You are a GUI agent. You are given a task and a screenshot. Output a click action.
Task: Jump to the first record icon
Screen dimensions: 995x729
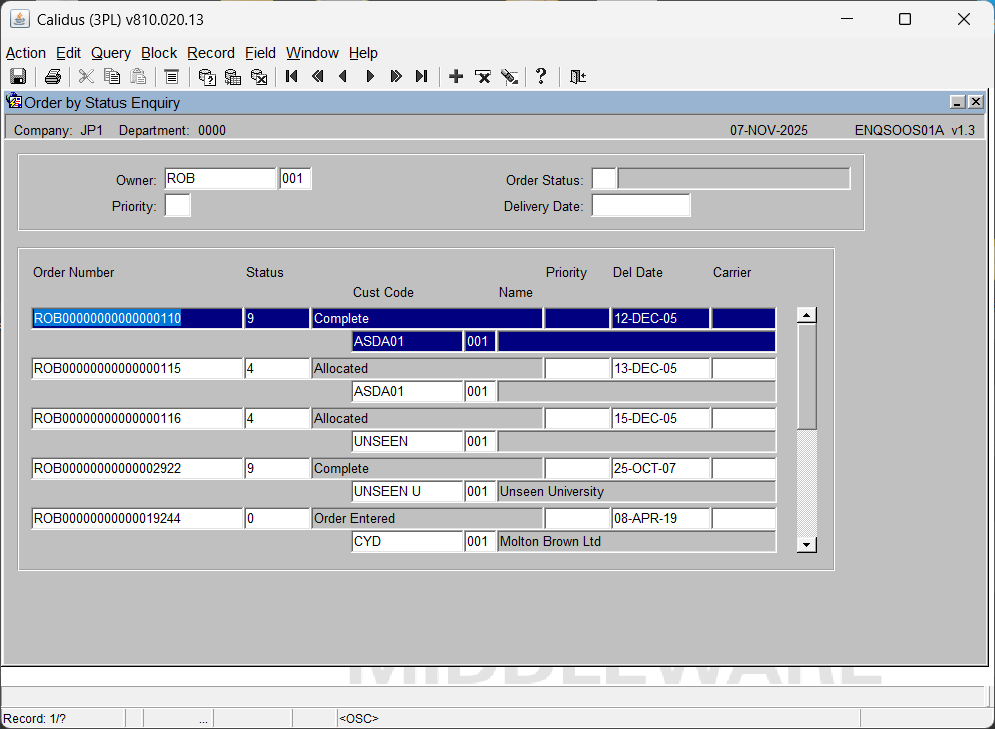292,77
